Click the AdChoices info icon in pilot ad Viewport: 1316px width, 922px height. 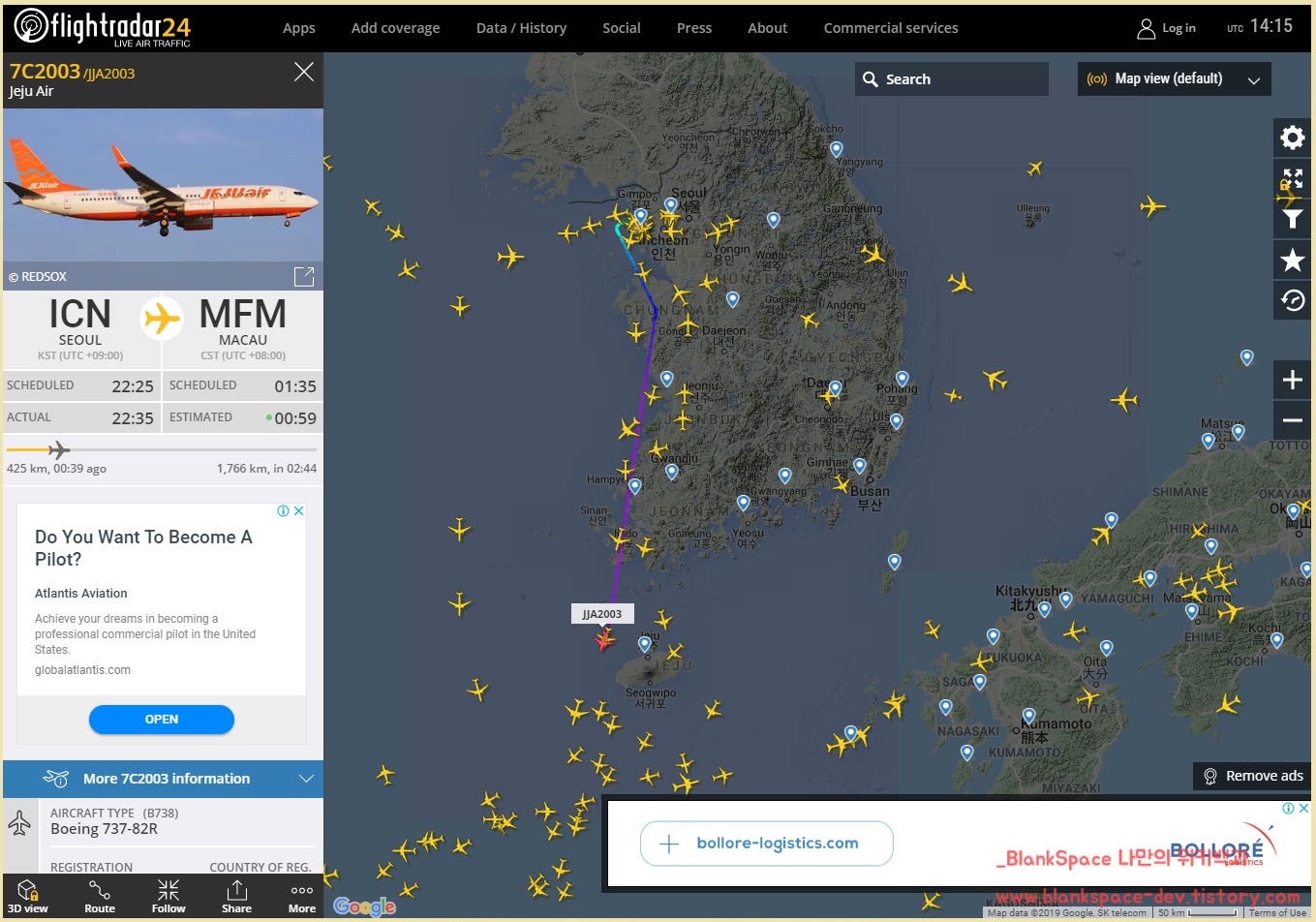coord(284,511)
